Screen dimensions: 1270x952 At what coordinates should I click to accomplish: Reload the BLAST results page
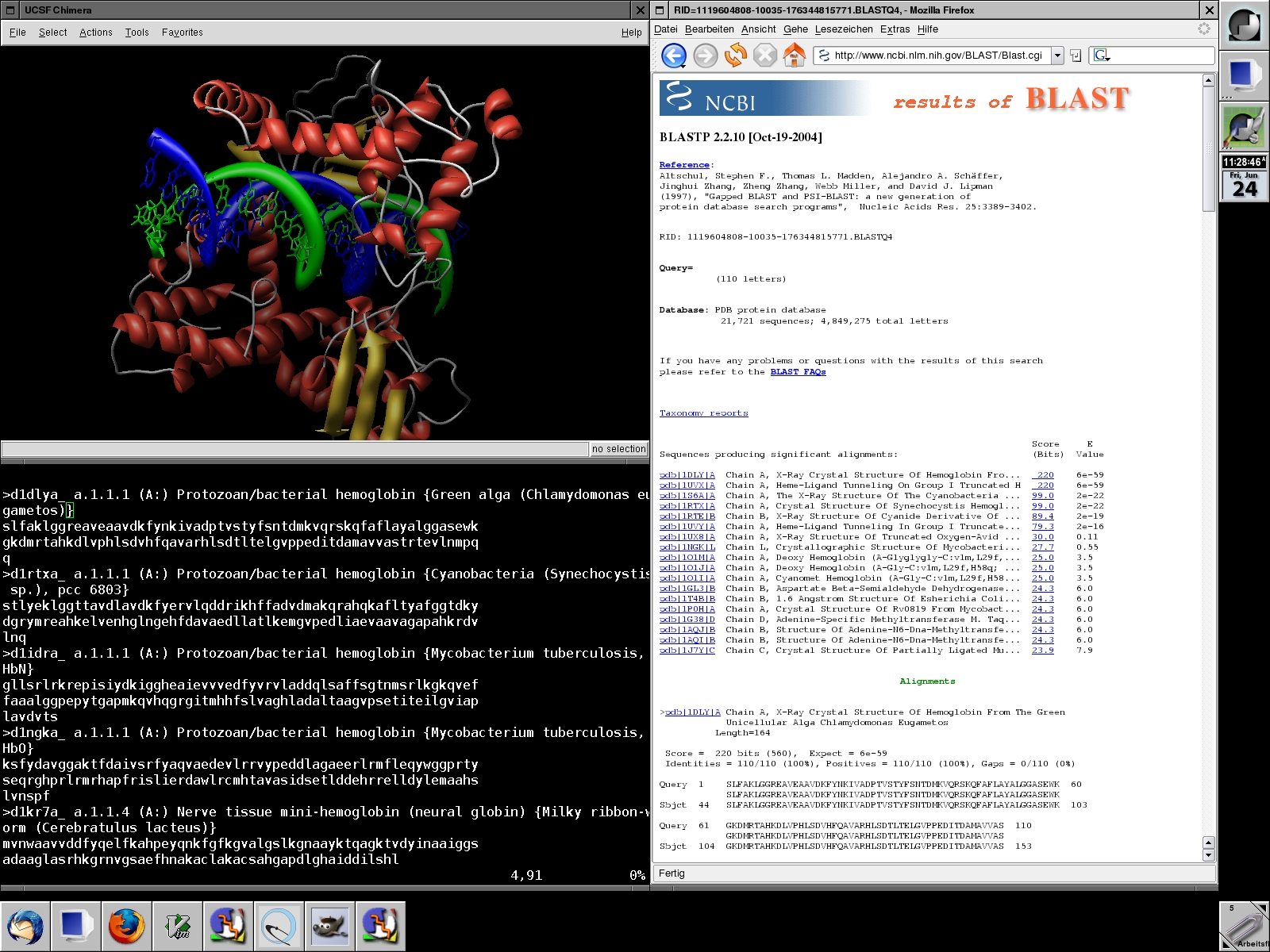tap(735, 56)
